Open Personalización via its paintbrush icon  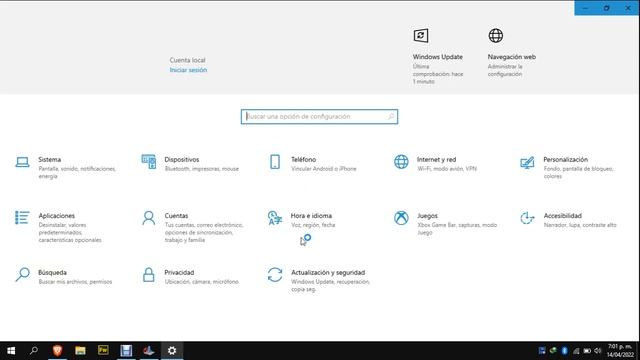pyautogui.click(x=527, y=162)
